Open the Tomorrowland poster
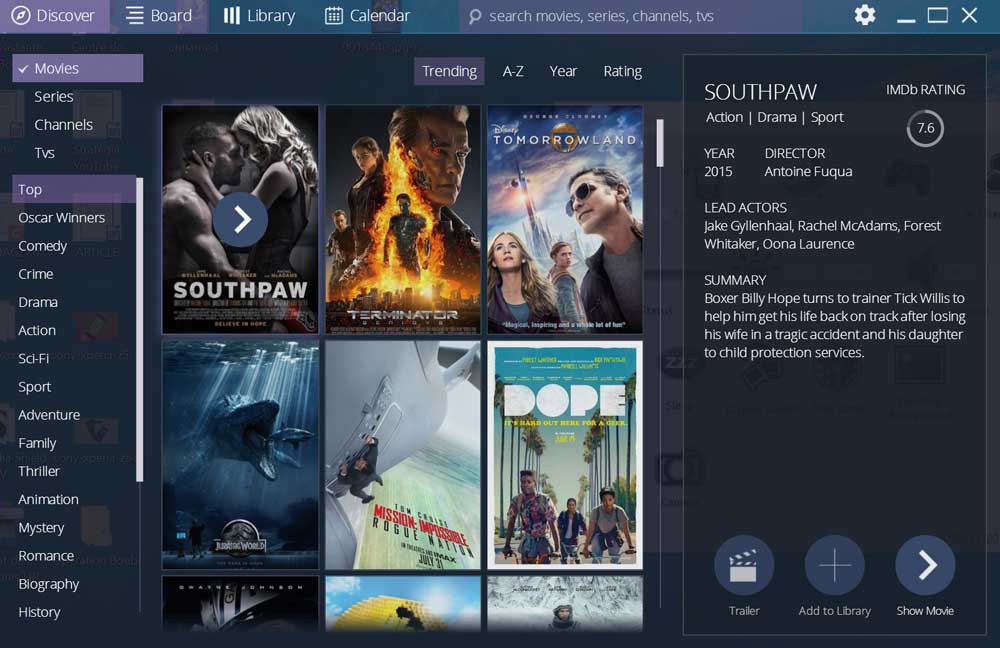The image size is (1000, 648). [565, 219]
